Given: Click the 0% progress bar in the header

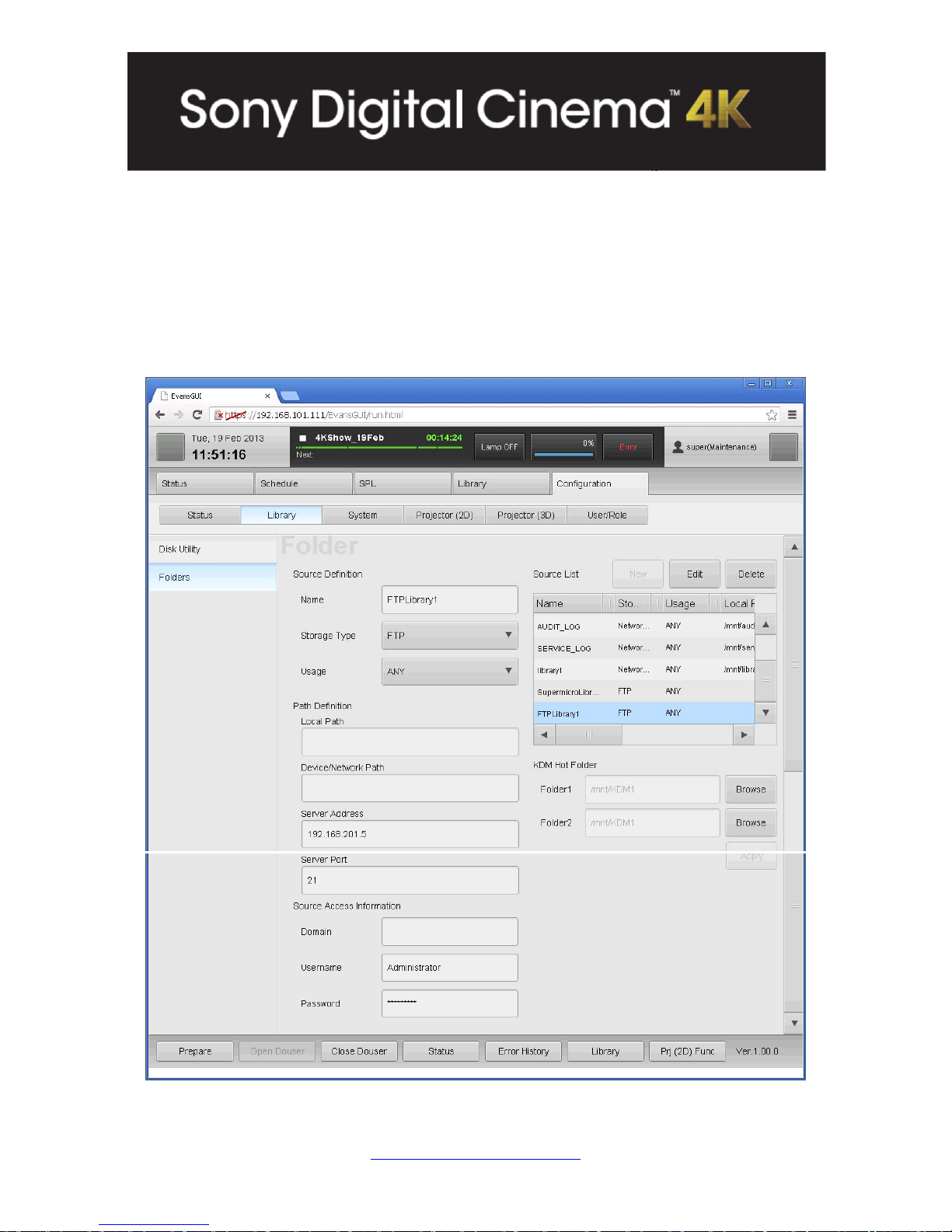Looking at the screenshot, I should point(564,447).
